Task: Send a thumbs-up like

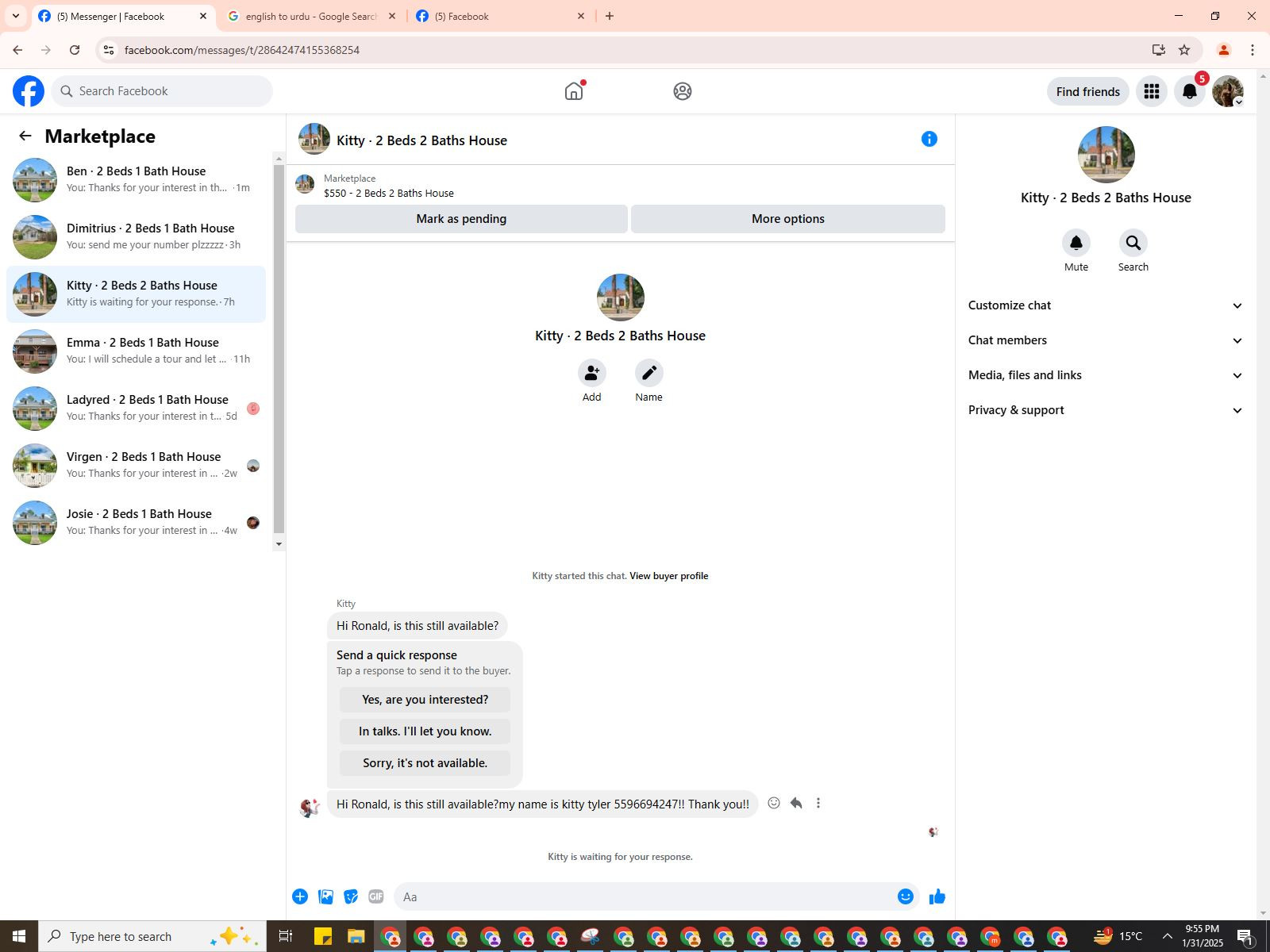Action: (x=937, y=896)
